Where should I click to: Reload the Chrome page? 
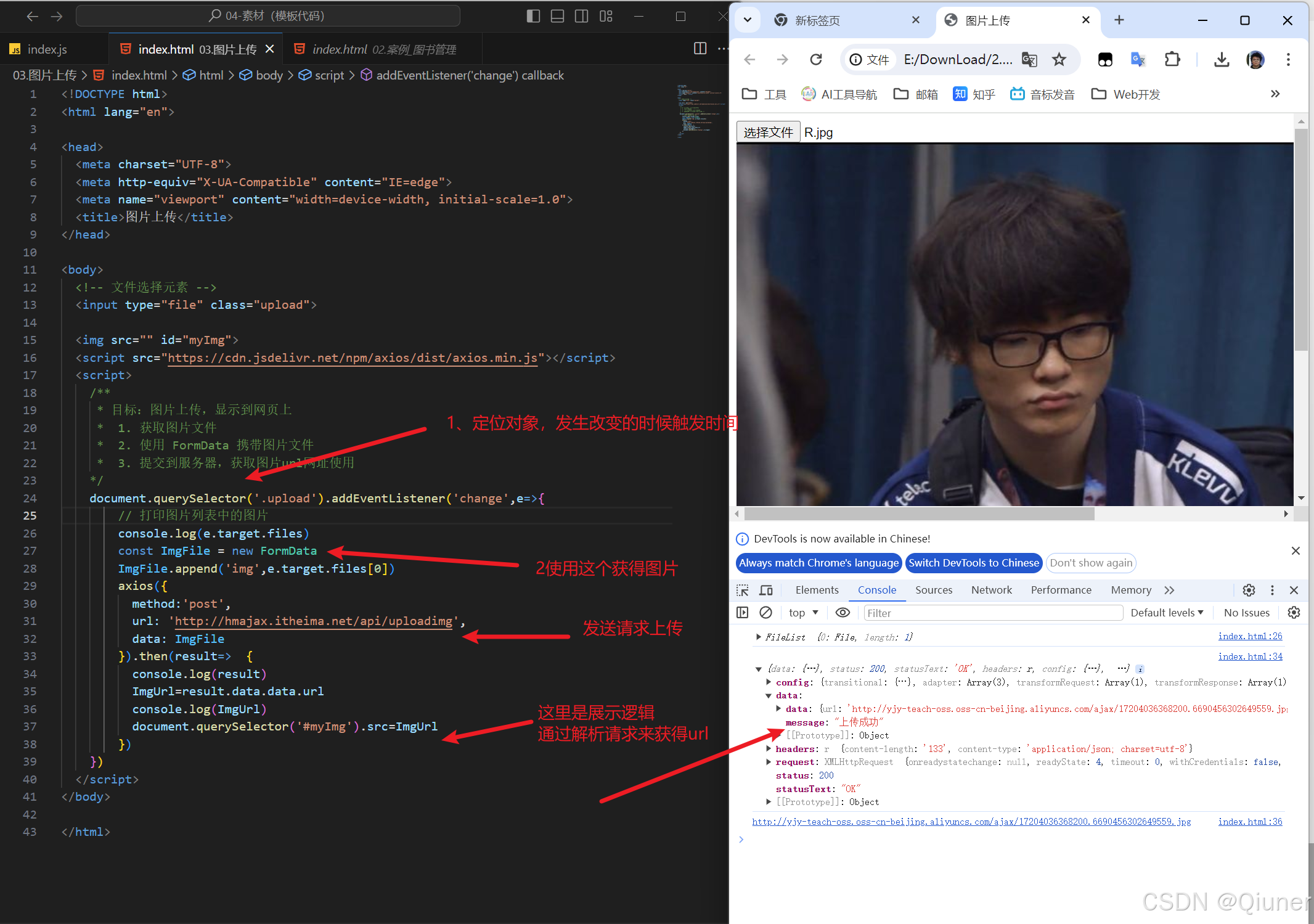[x=816, y=60]
